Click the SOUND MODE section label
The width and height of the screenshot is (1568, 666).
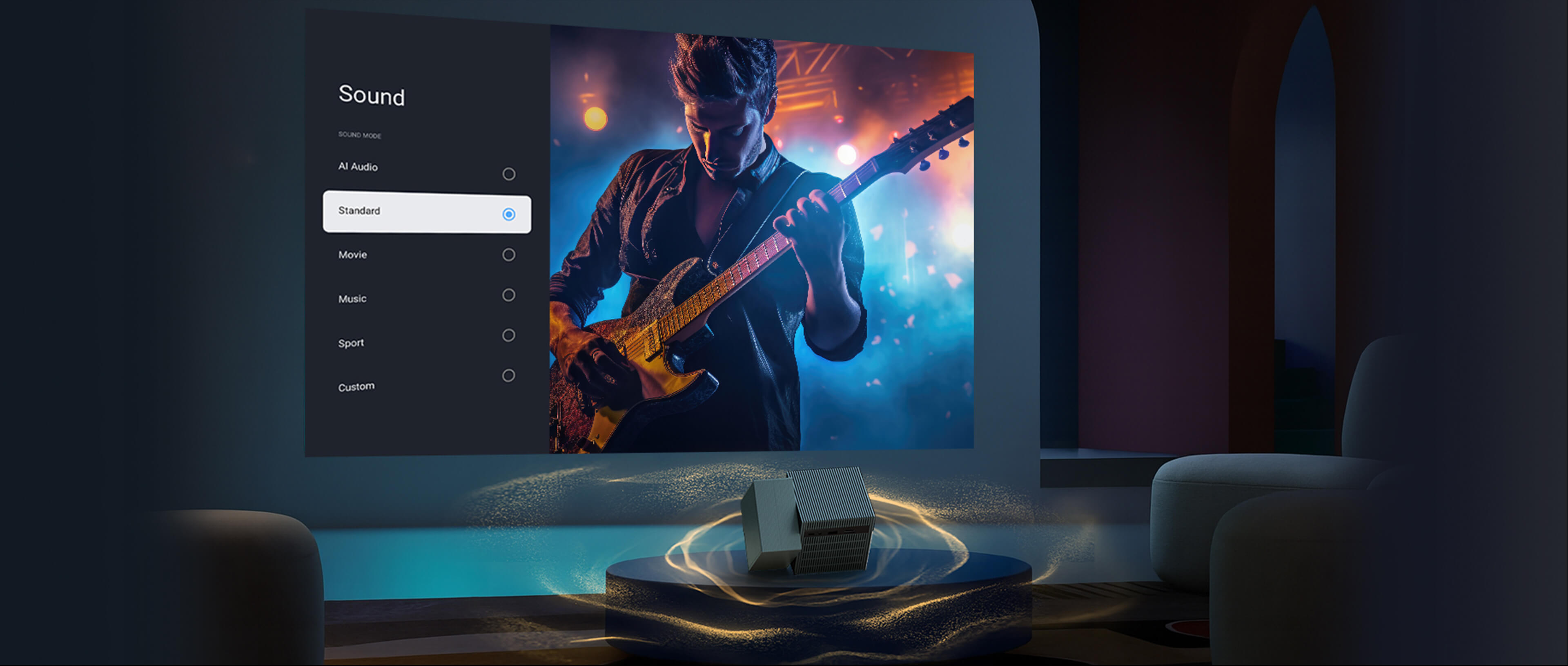(x=360, y=136)
